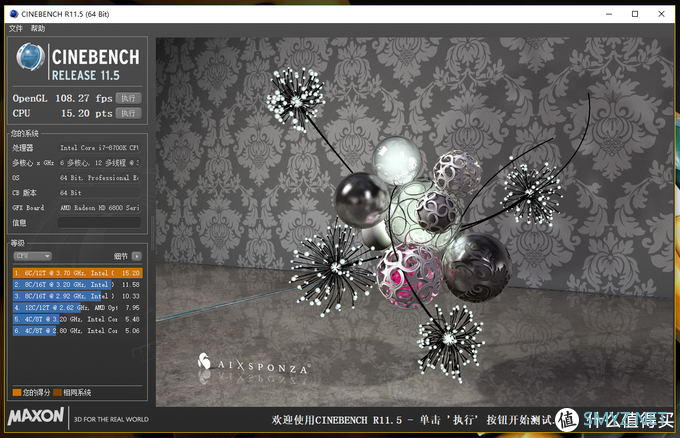
Task: Select ranking row 4C/8T @ 2.80 GHz
Action: 78,330
